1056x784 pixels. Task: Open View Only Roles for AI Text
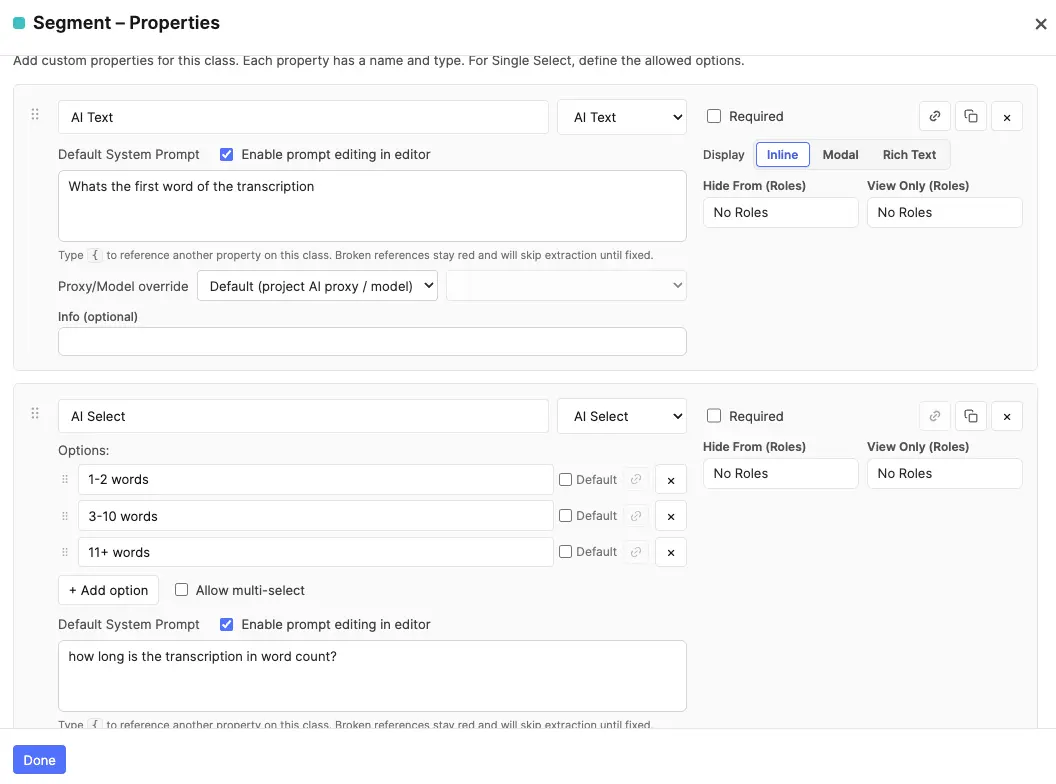click(944, 212)
